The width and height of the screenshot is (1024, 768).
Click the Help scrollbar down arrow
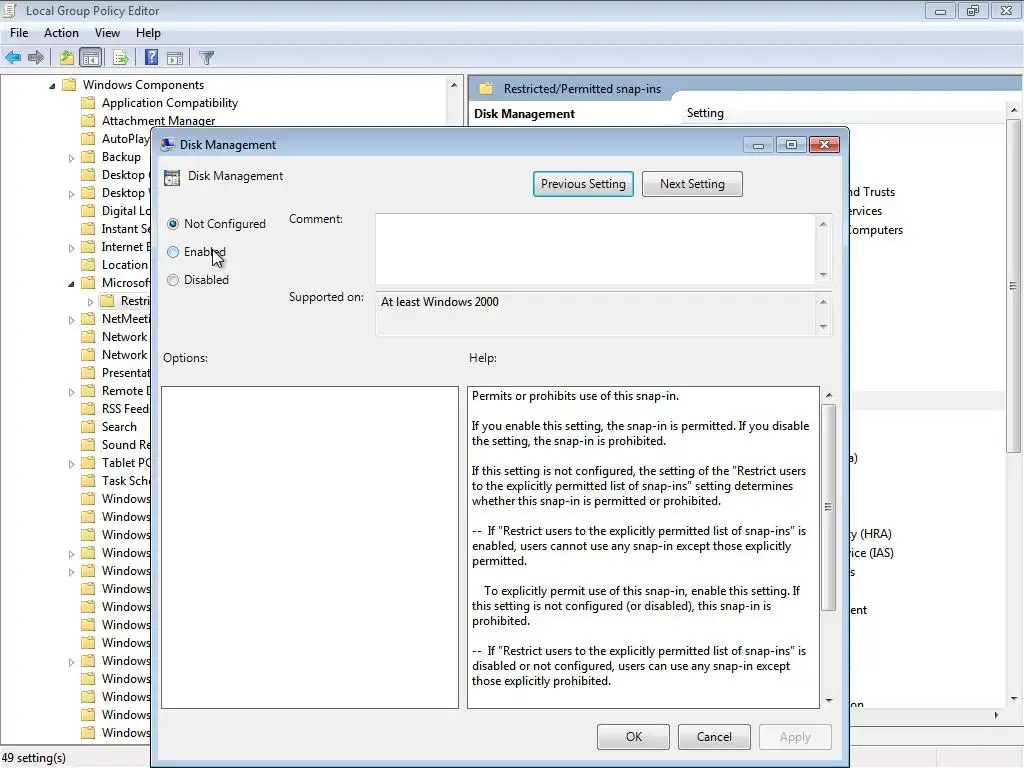(x=829, y=700)
